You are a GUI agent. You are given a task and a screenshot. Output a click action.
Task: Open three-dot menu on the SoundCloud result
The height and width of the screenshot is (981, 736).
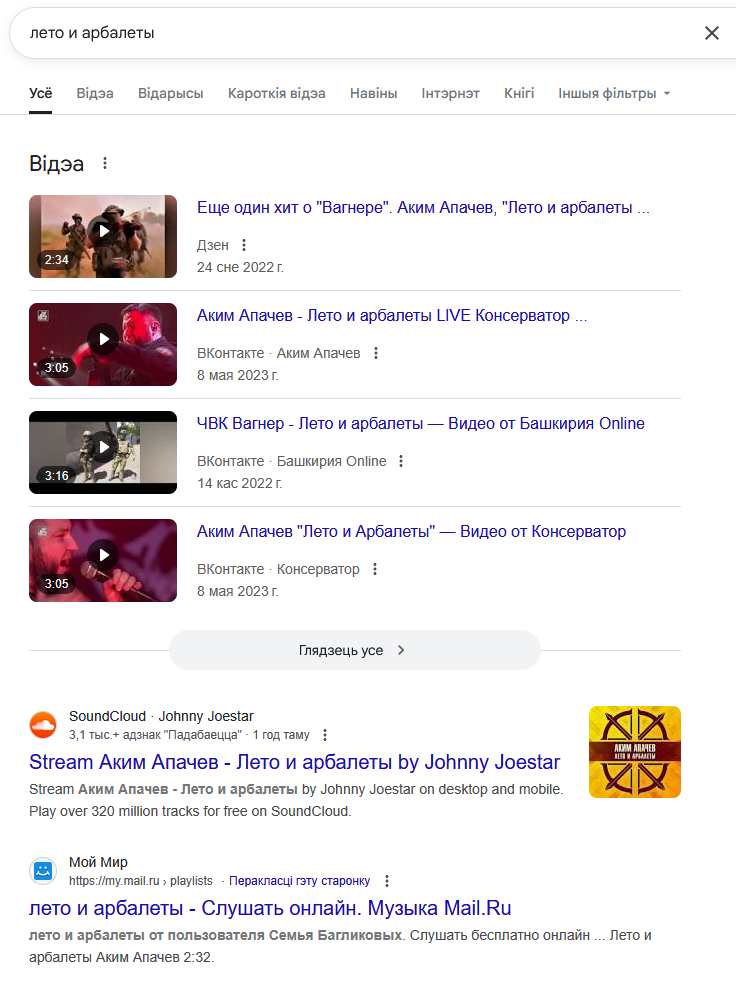coord(325,735)
